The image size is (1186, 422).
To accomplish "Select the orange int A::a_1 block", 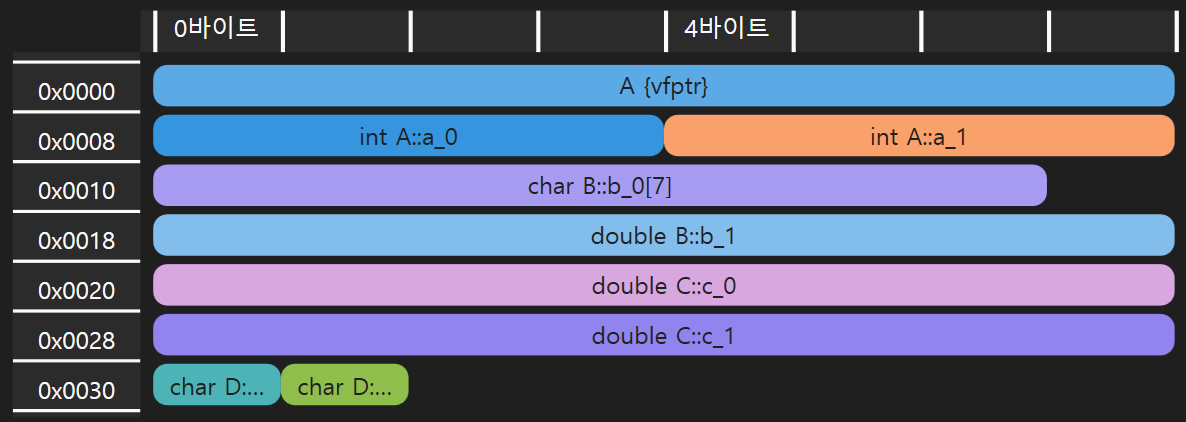I will point(919,135).
